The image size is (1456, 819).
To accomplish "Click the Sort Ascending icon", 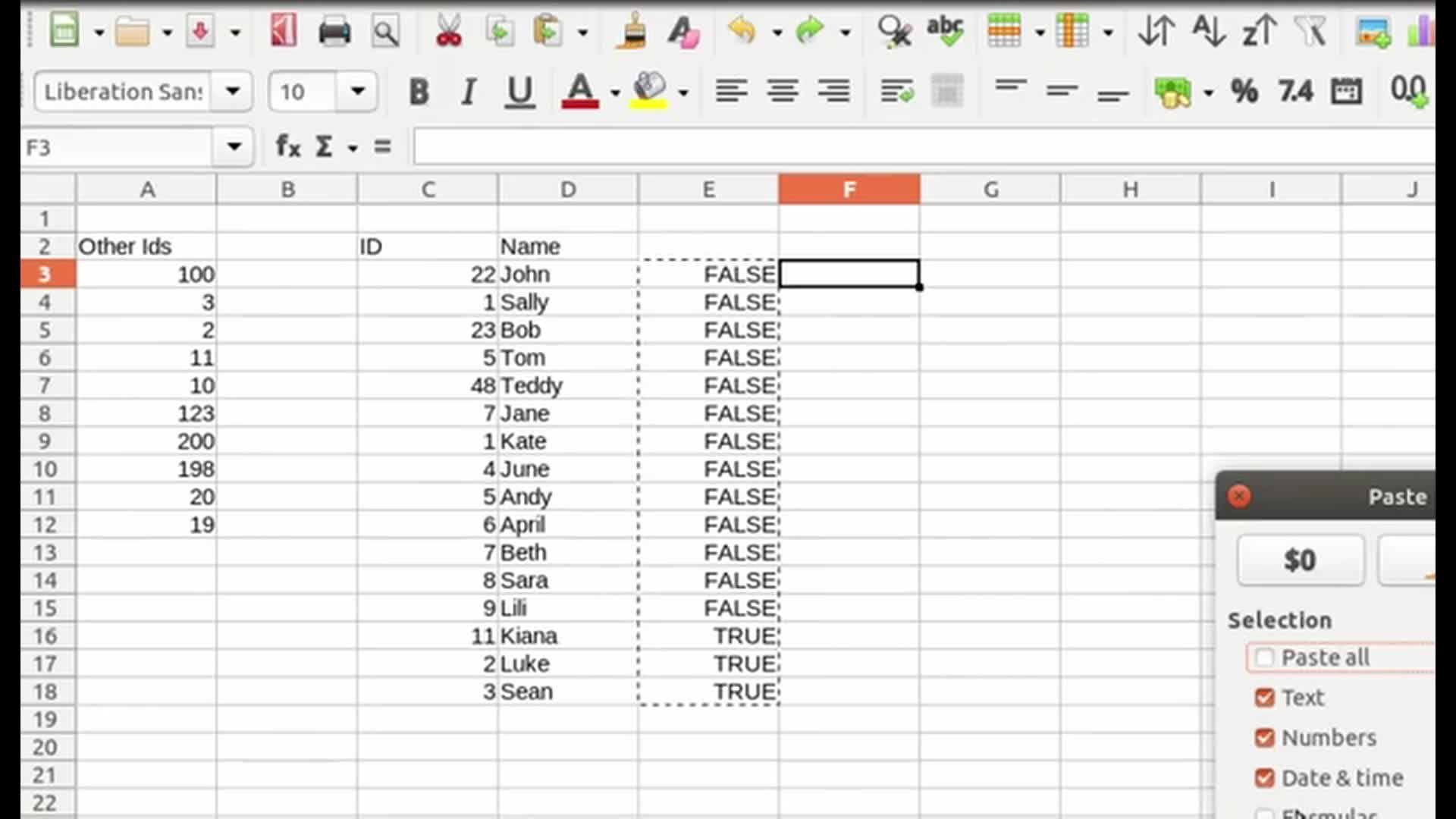I will (x=1207, y=30).
